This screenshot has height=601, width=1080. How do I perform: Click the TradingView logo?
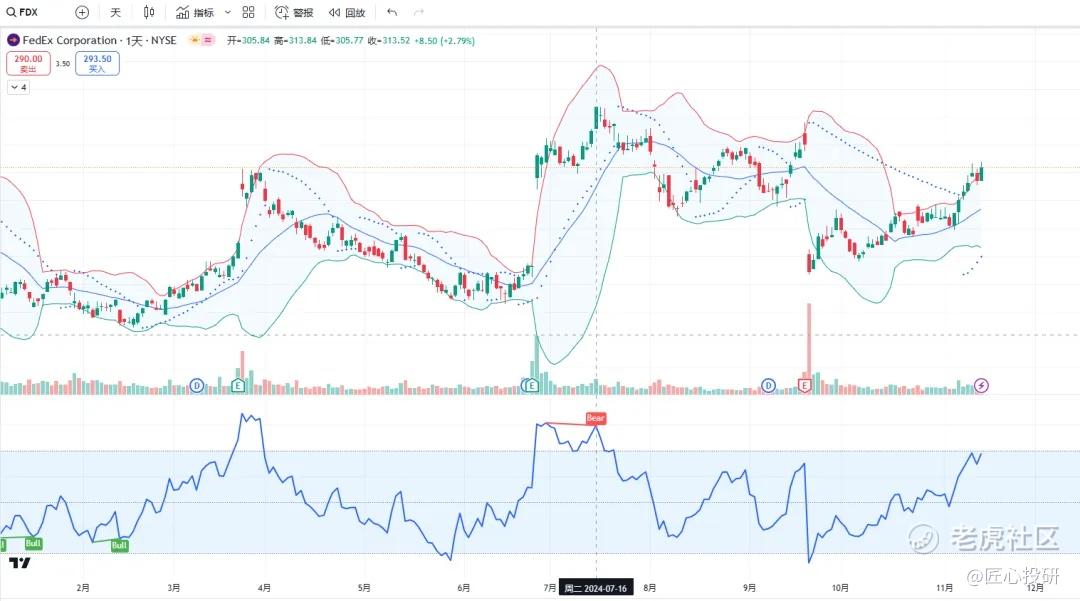[x=20, y=563]
